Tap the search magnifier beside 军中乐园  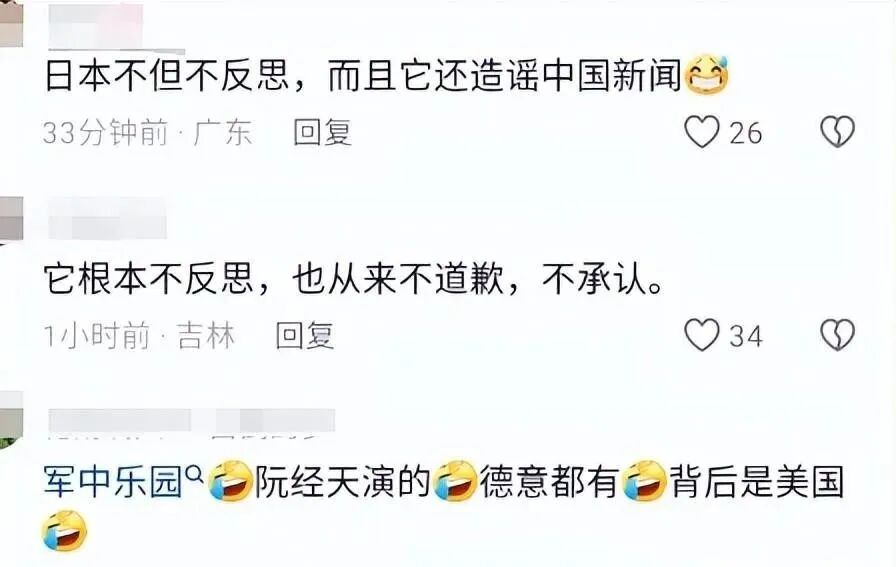(195, 473)
